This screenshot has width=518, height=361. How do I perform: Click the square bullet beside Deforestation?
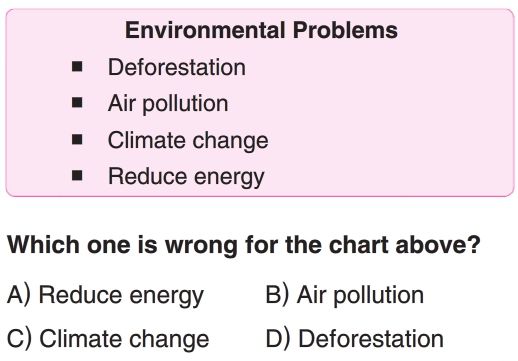click(x=77, y=66)
